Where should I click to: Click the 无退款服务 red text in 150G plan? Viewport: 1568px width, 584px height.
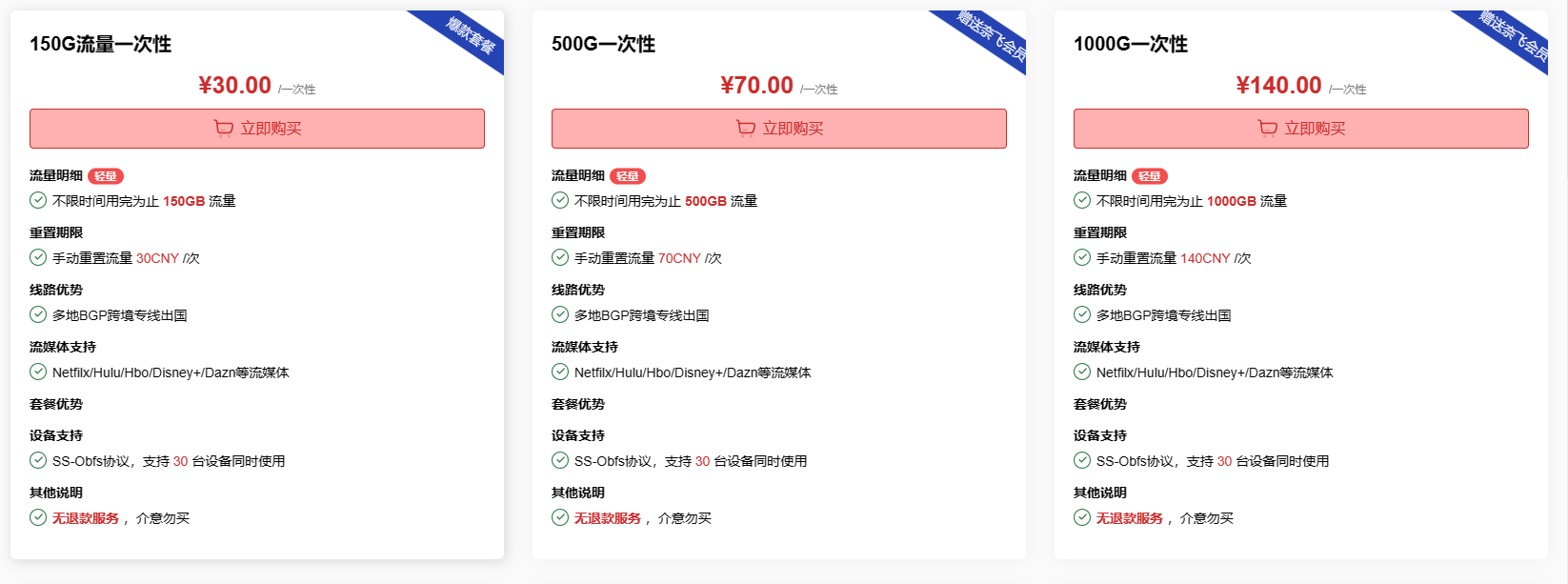coord(86,518)
